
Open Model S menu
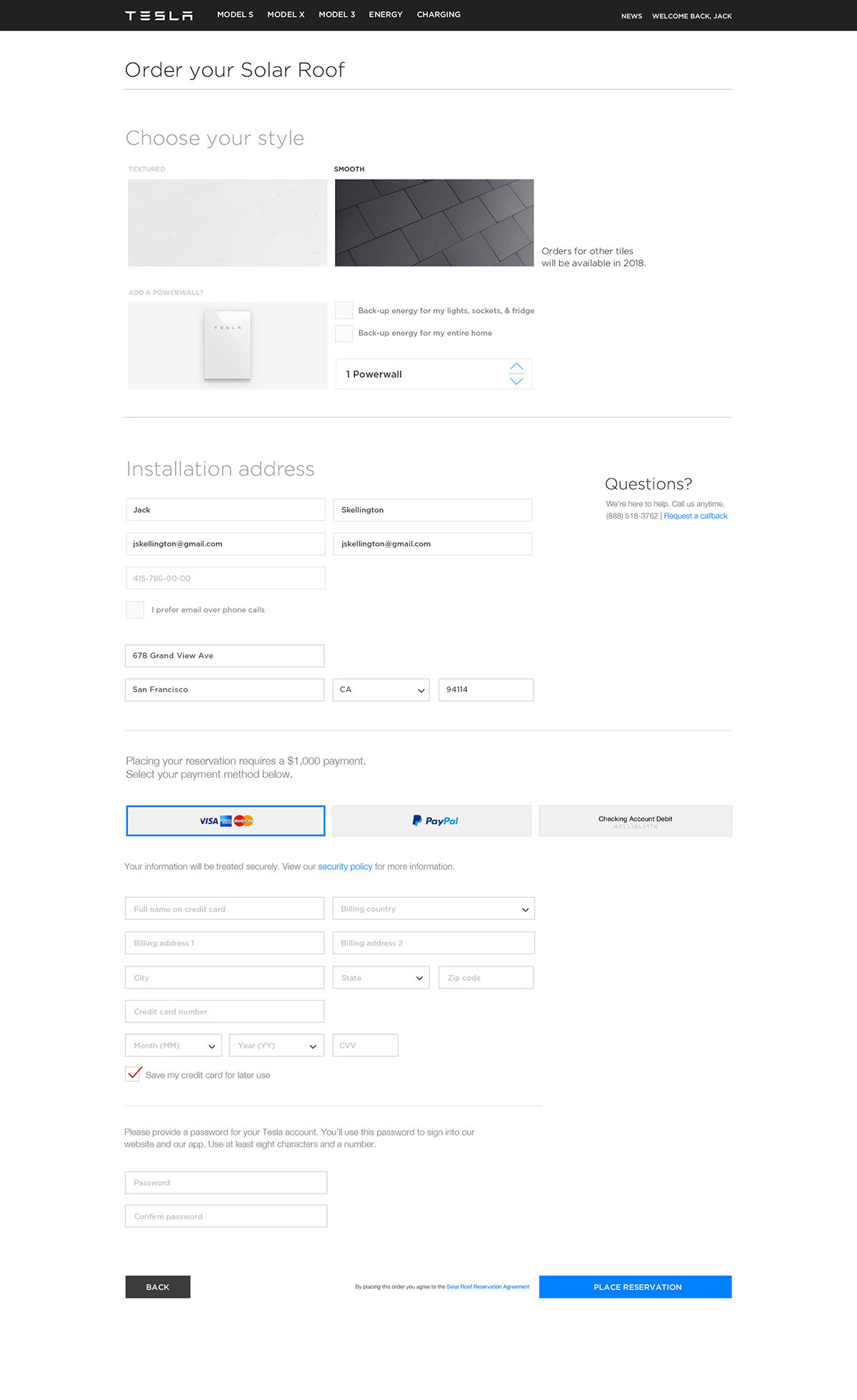pos(235,14)
